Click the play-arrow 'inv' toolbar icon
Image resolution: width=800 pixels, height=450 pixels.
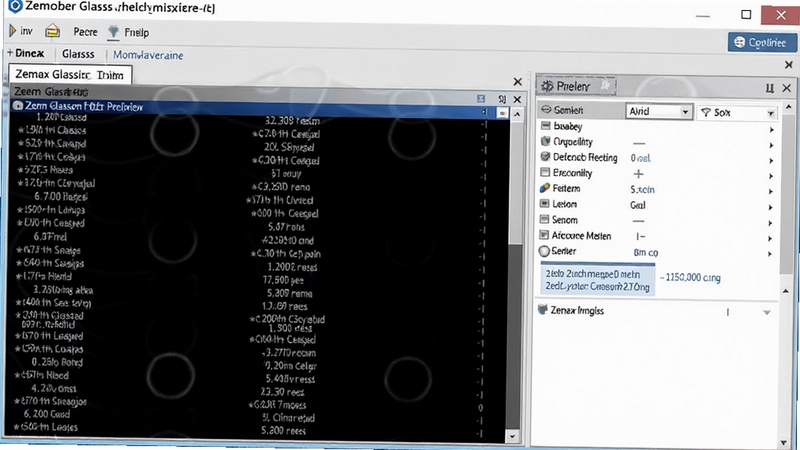12,31
